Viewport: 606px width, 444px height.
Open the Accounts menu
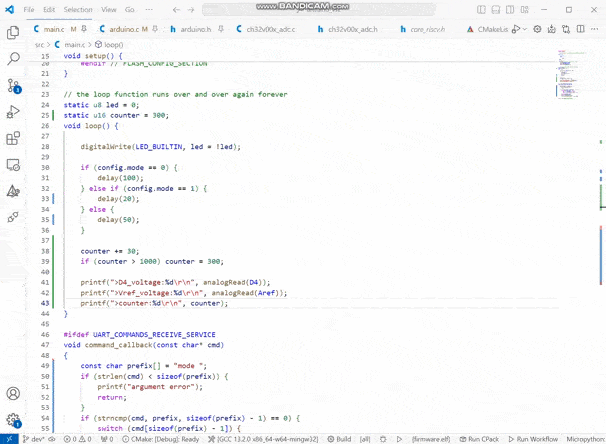pyautogui.click(x=13, y=393)
